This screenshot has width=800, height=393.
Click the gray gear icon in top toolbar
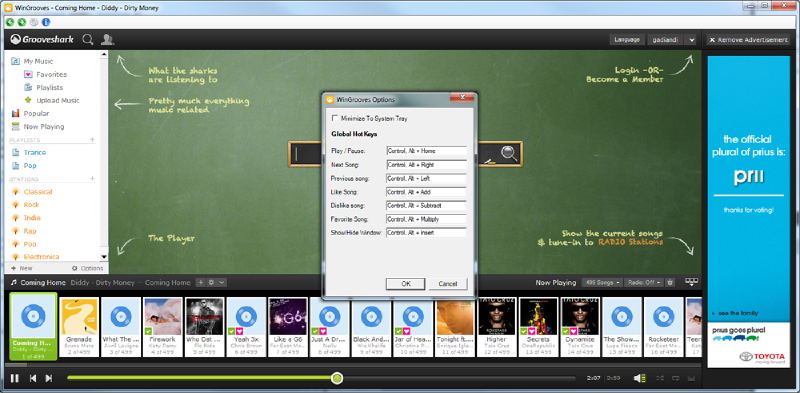(34, 22)
